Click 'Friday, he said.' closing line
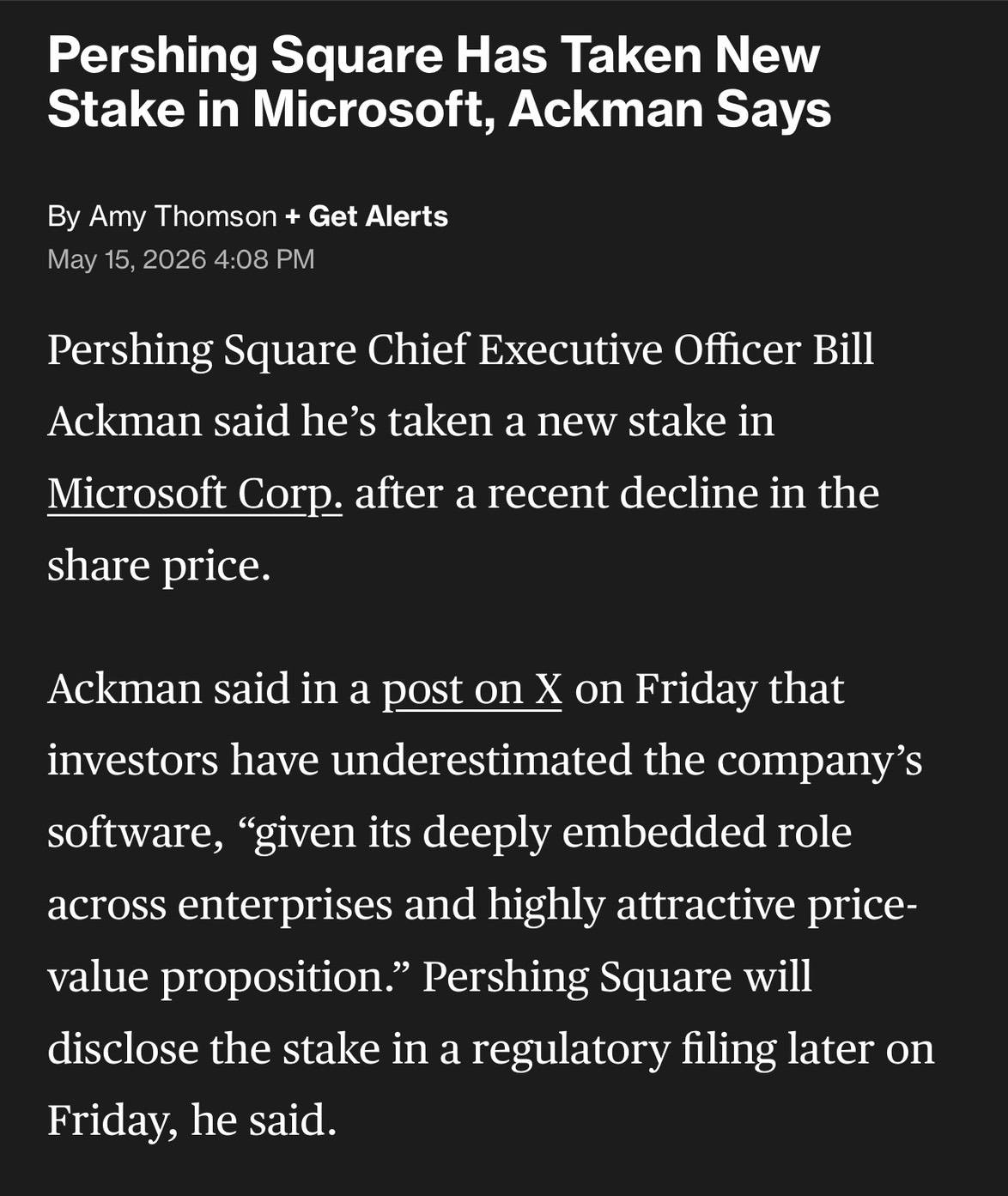1008x1196 pixels. pos(191,1120)
